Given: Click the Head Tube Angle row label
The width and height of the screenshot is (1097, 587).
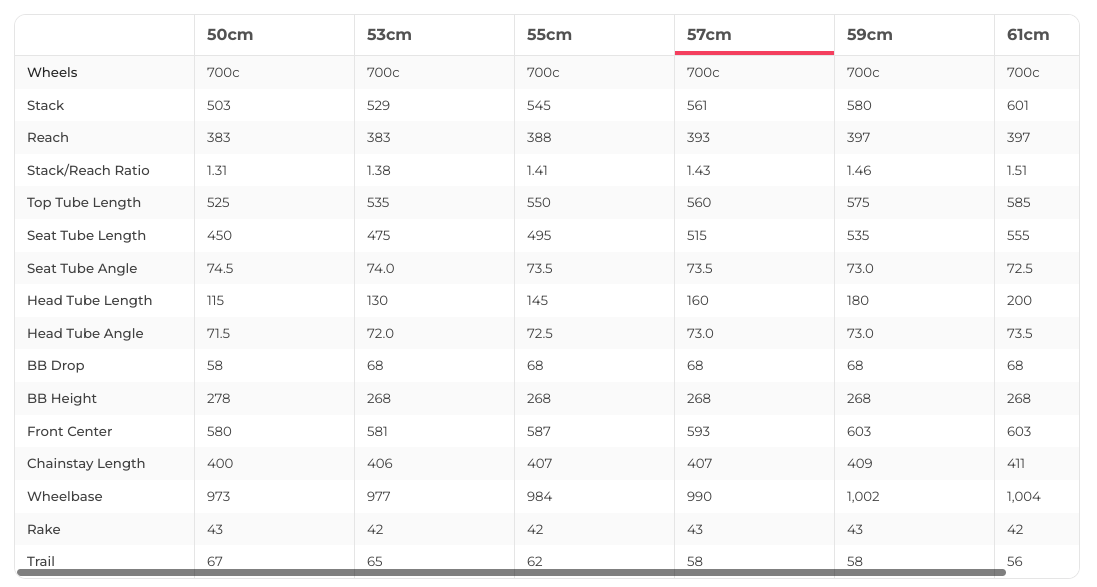Looking at the screenshot, I should [x=85, y=334].
